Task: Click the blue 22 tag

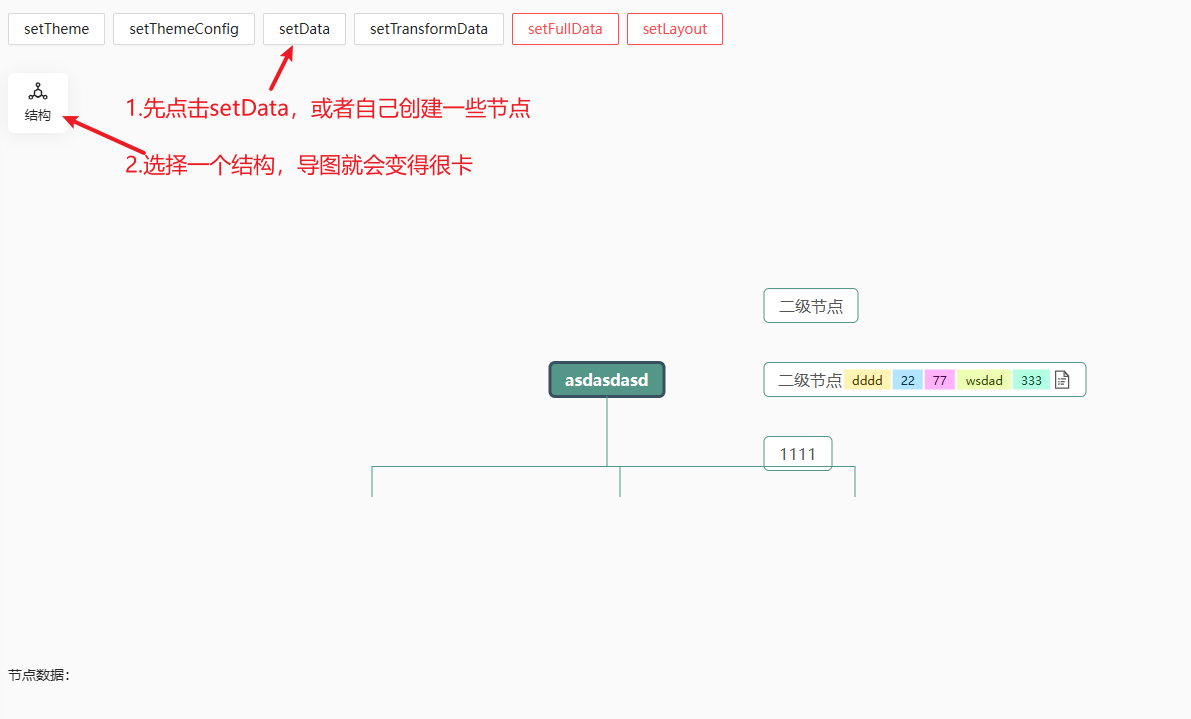Action: tap(908, 380)
